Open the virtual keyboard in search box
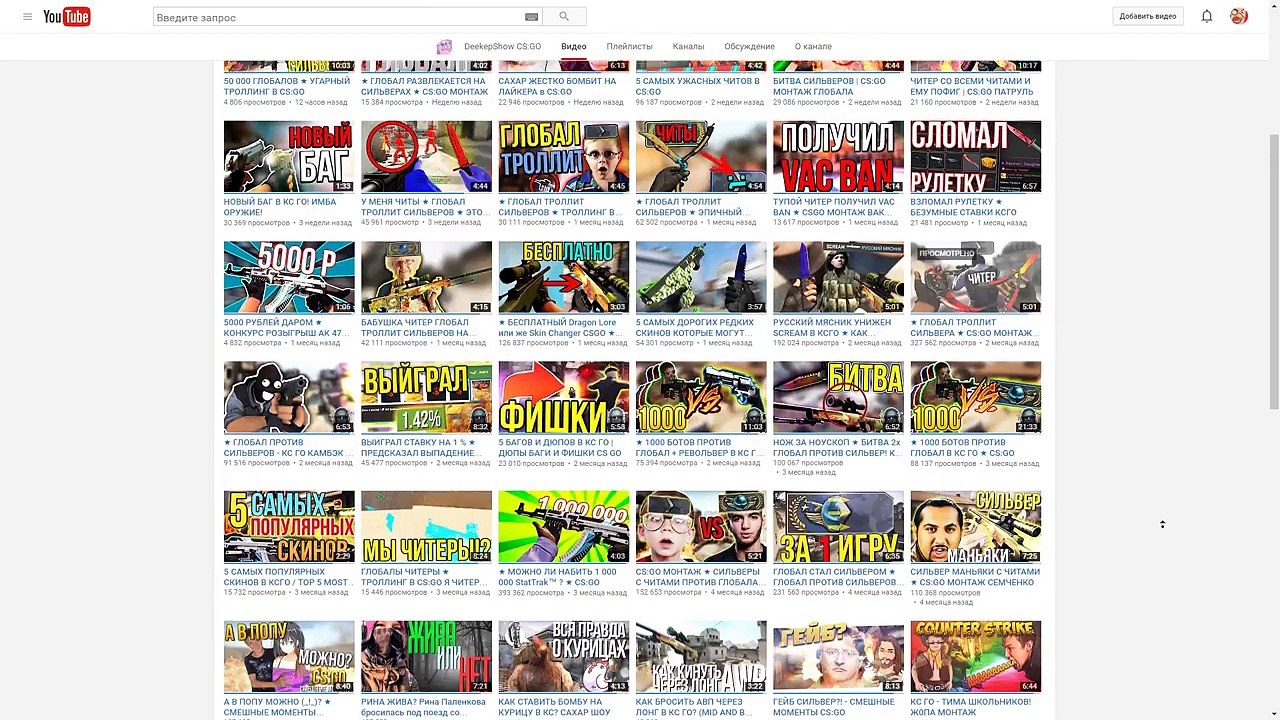This screenshot has height=720, width=1280. (x=531, y=17)
